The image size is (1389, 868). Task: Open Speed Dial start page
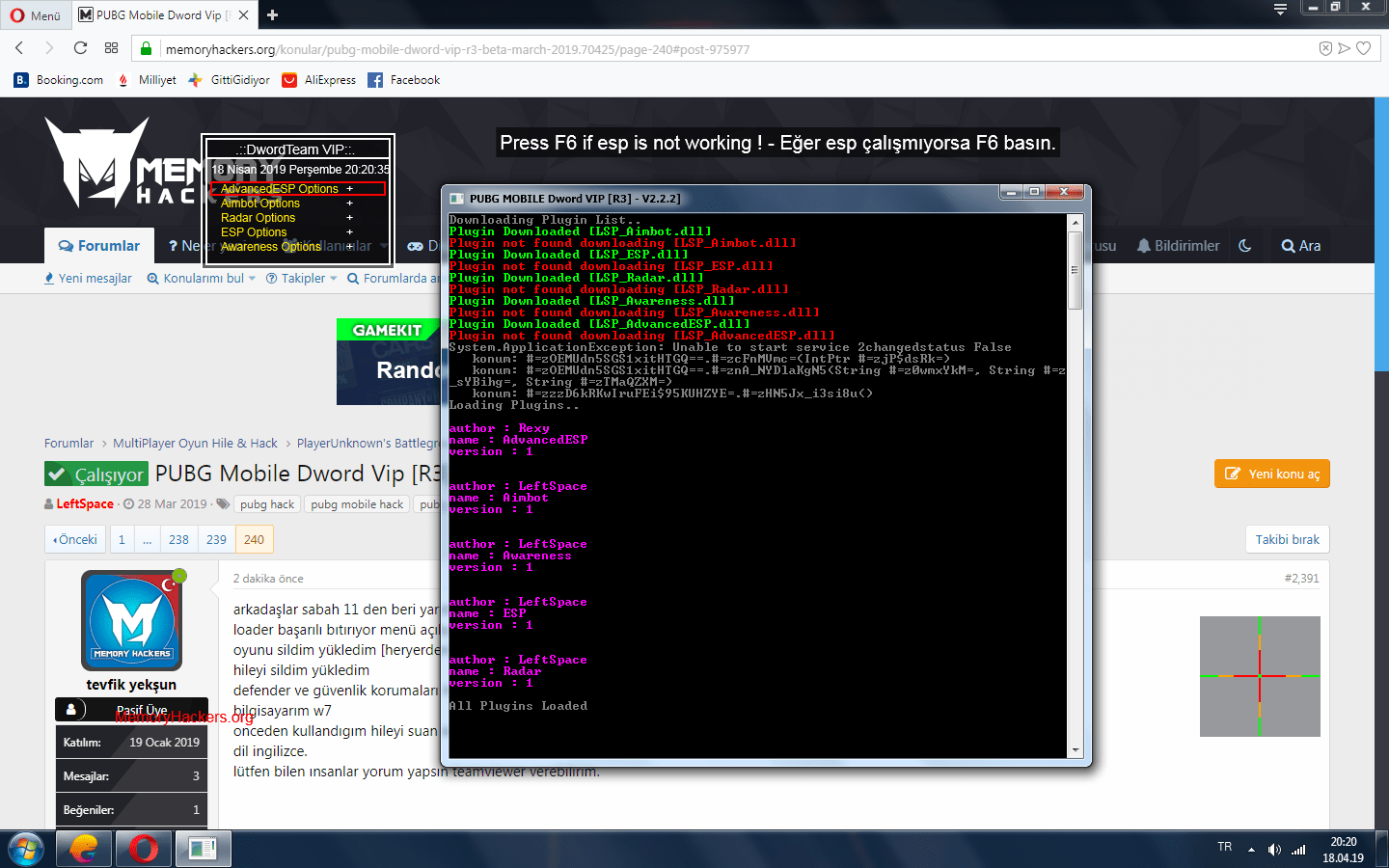111,48
